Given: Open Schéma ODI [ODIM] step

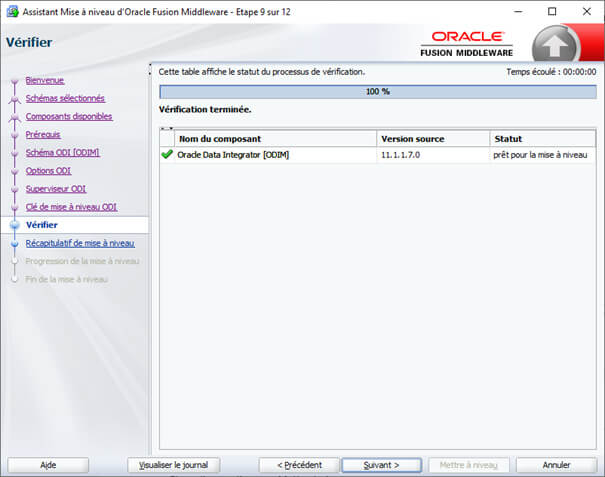Looking at the screenshot, I should (x=63, y=152).
